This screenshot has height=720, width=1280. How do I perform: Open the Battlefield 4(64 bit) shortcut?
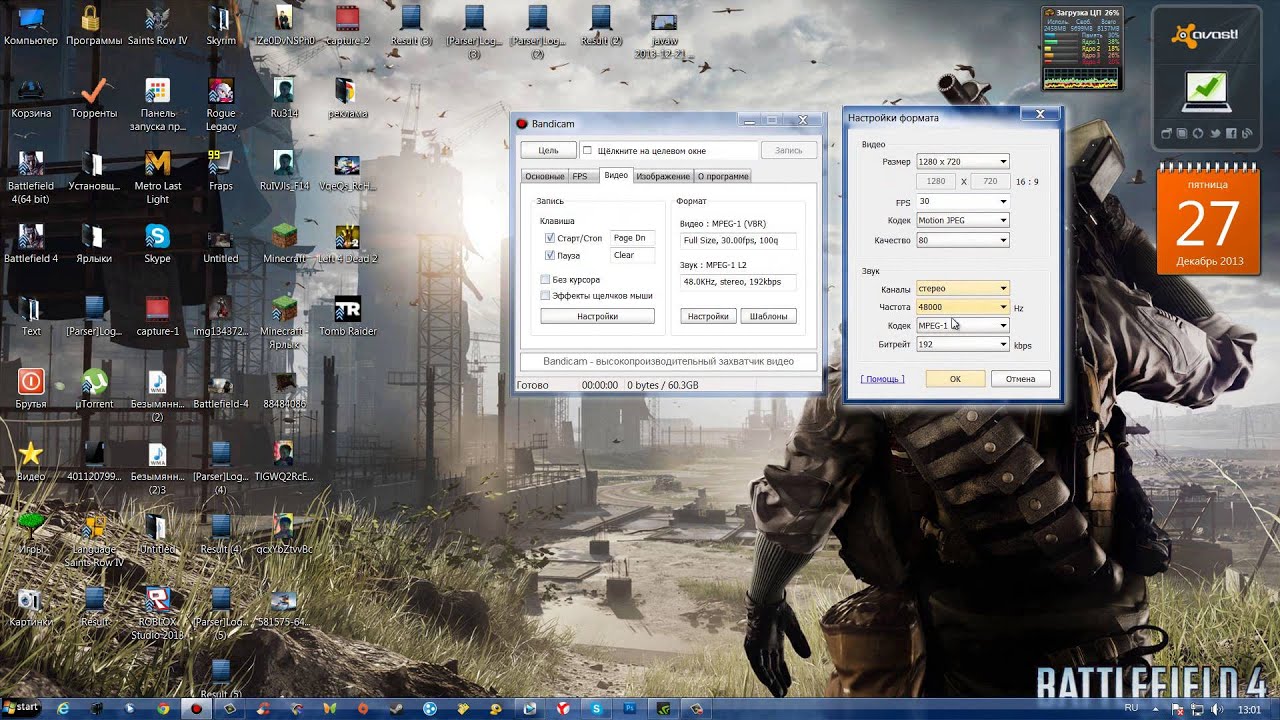tap(31, 177)
